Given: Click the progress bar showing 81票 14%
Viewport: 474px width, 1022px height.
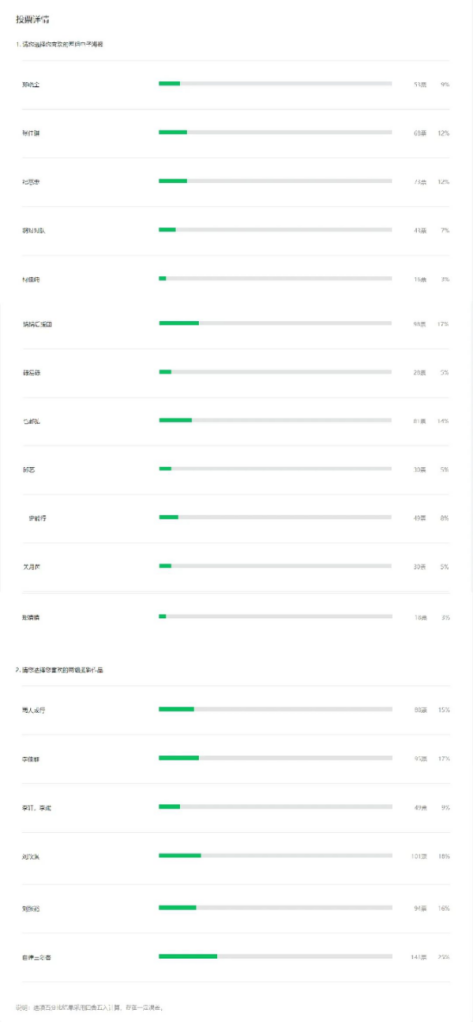Looking at the screenshot, I should pos(275,420).
